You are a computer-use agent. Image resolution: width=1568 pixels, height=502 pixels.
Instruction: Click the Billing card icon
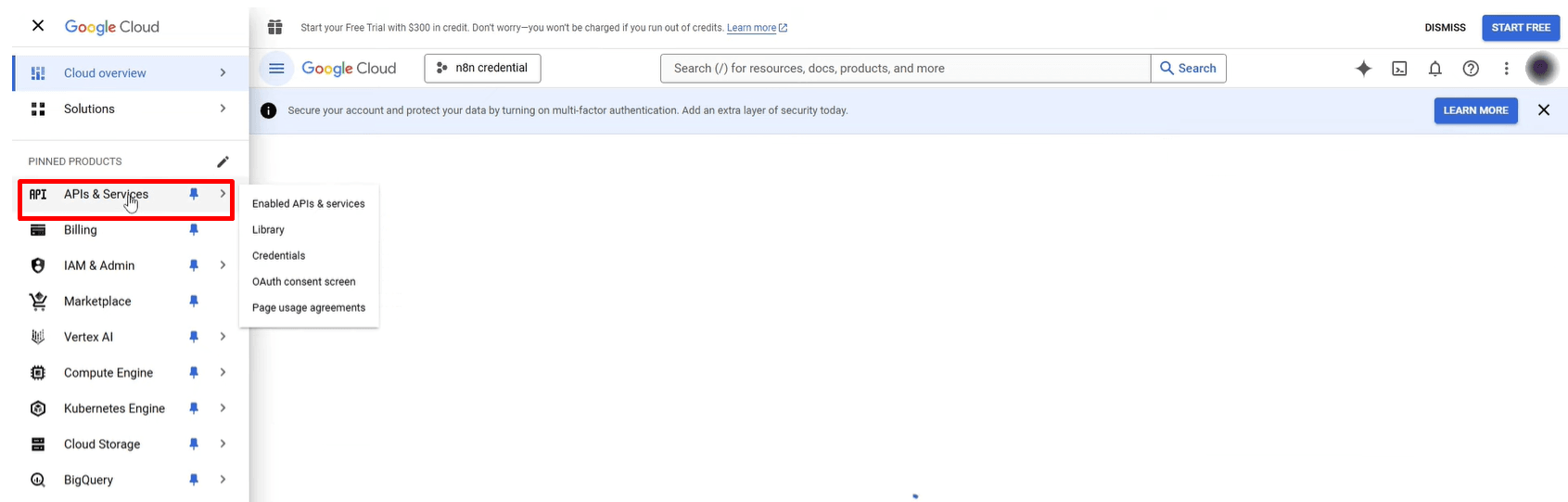38,230
